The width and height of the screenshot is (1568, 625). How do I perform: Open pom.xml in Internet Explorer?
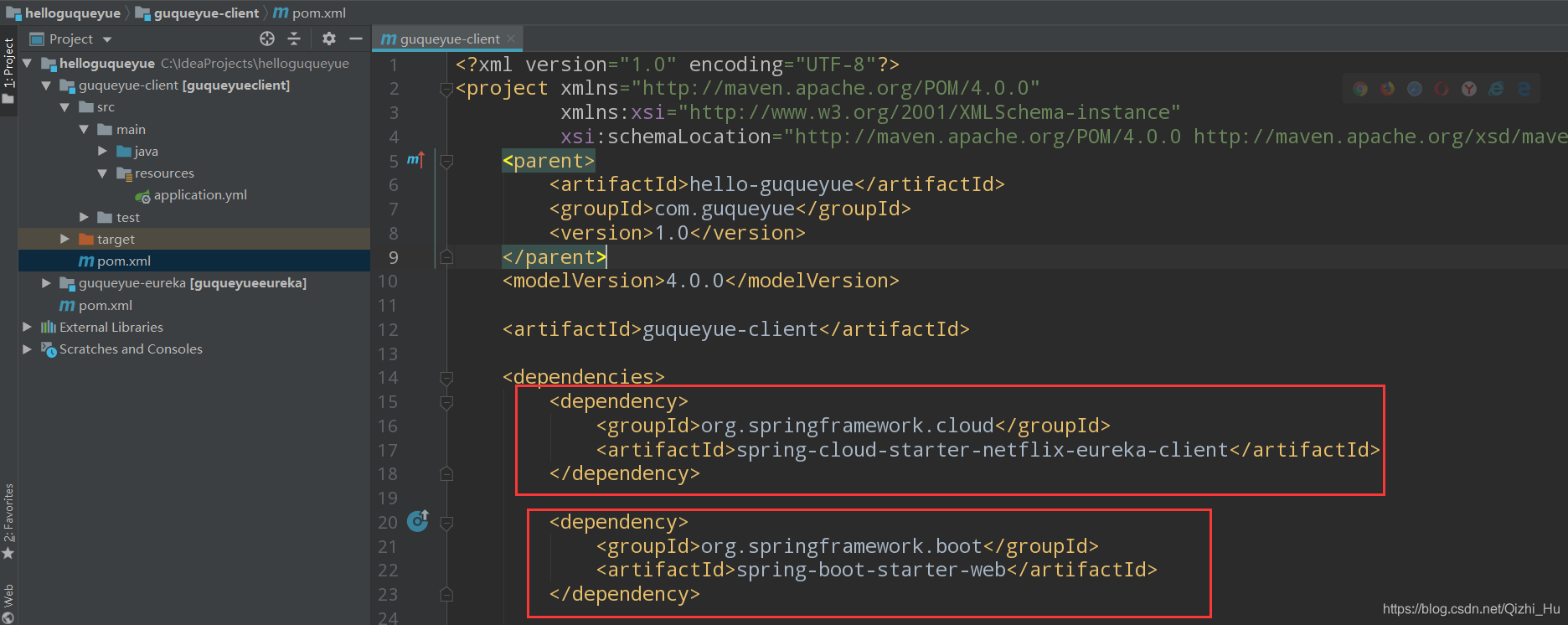click(1496, 89)
